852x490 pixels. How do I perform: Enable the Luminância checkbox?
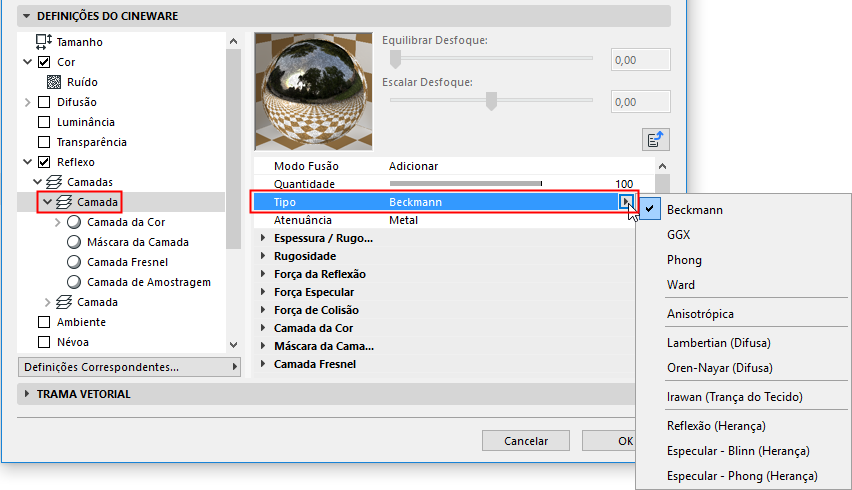click(44, 122)
